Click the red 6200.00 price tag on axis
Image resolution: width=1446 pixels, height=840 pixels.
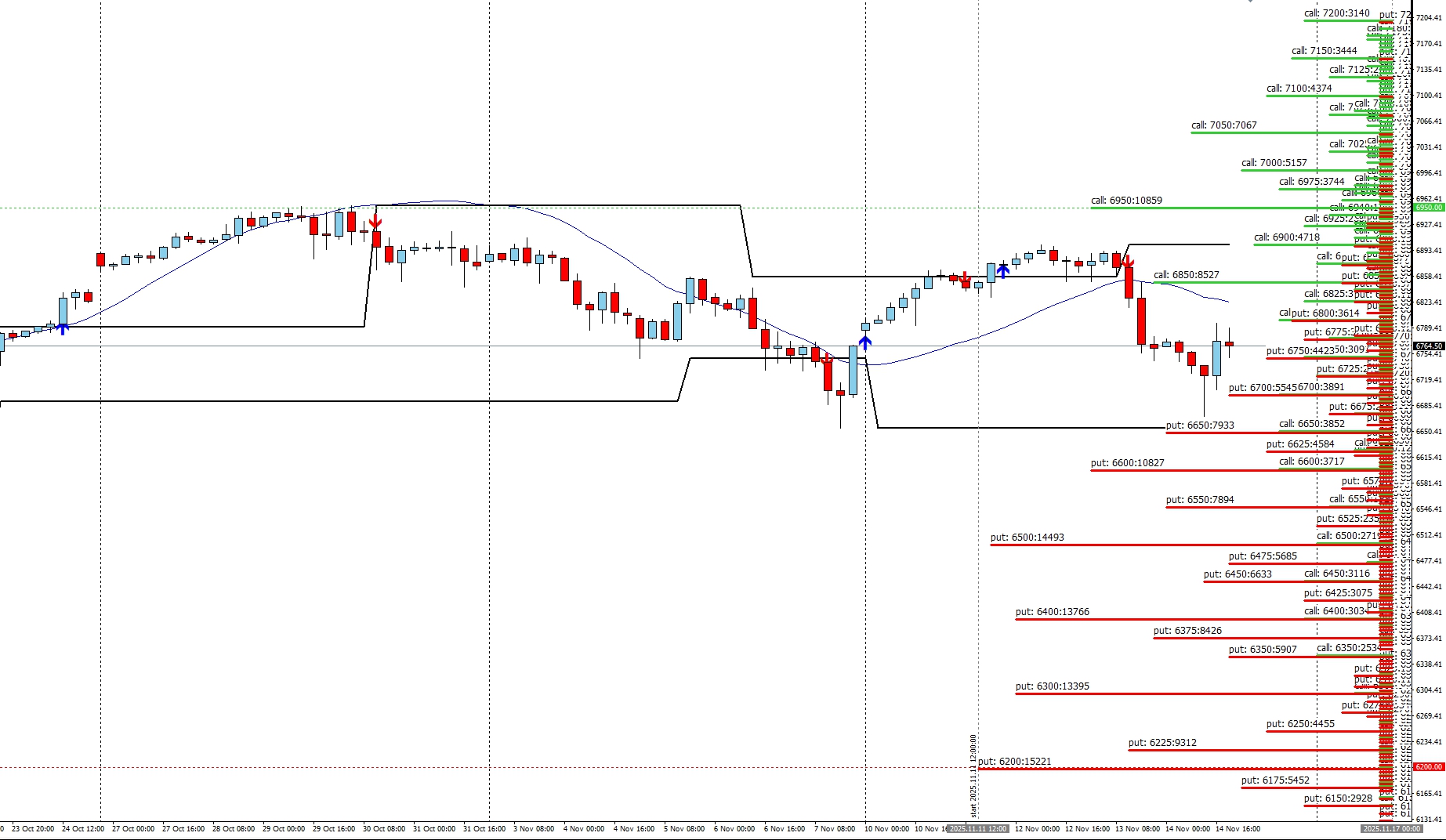(x=1428, y=767)
